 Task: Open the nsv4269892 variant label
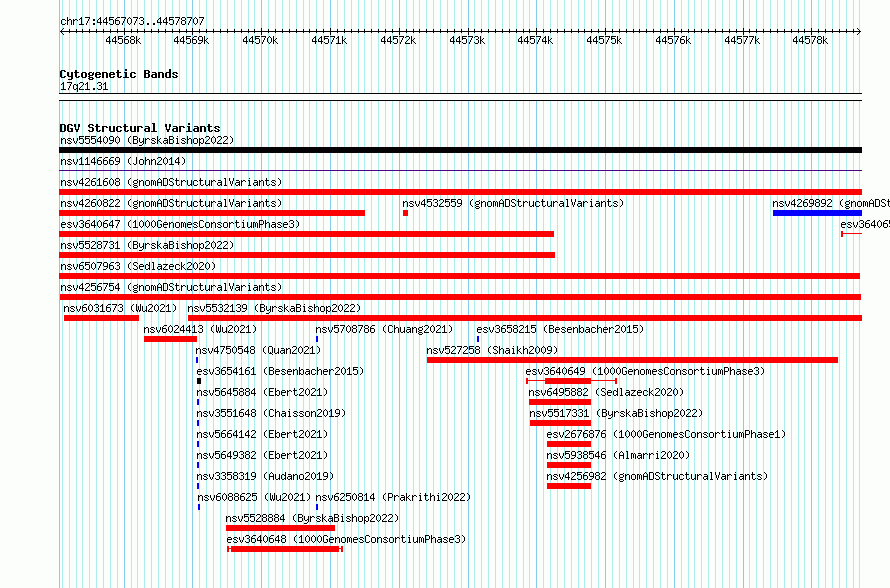point(831,203)
